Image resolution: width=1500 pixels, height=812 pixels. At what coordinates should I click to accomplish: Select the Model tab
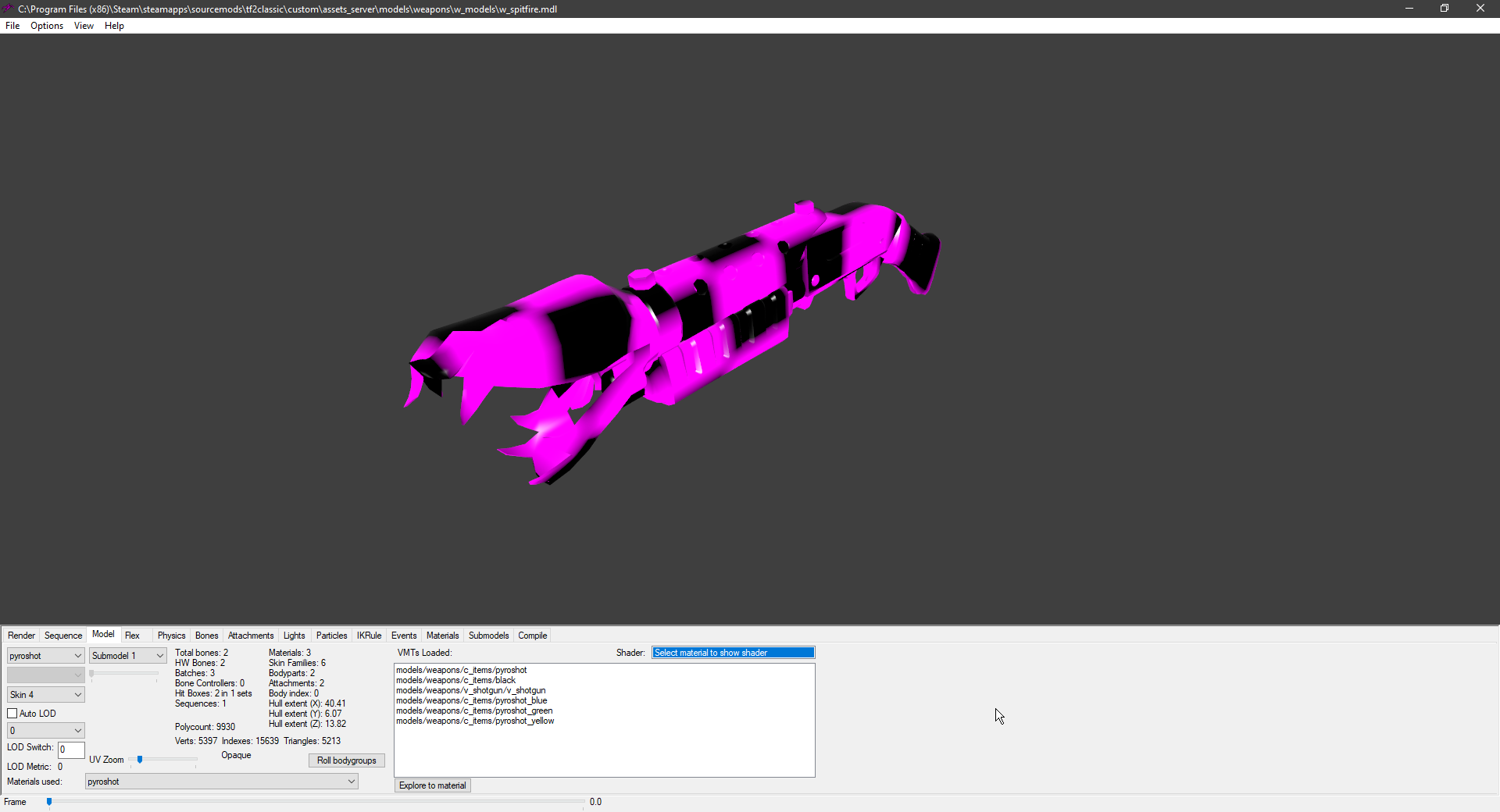pyautogui.click(x=103, y=634)
